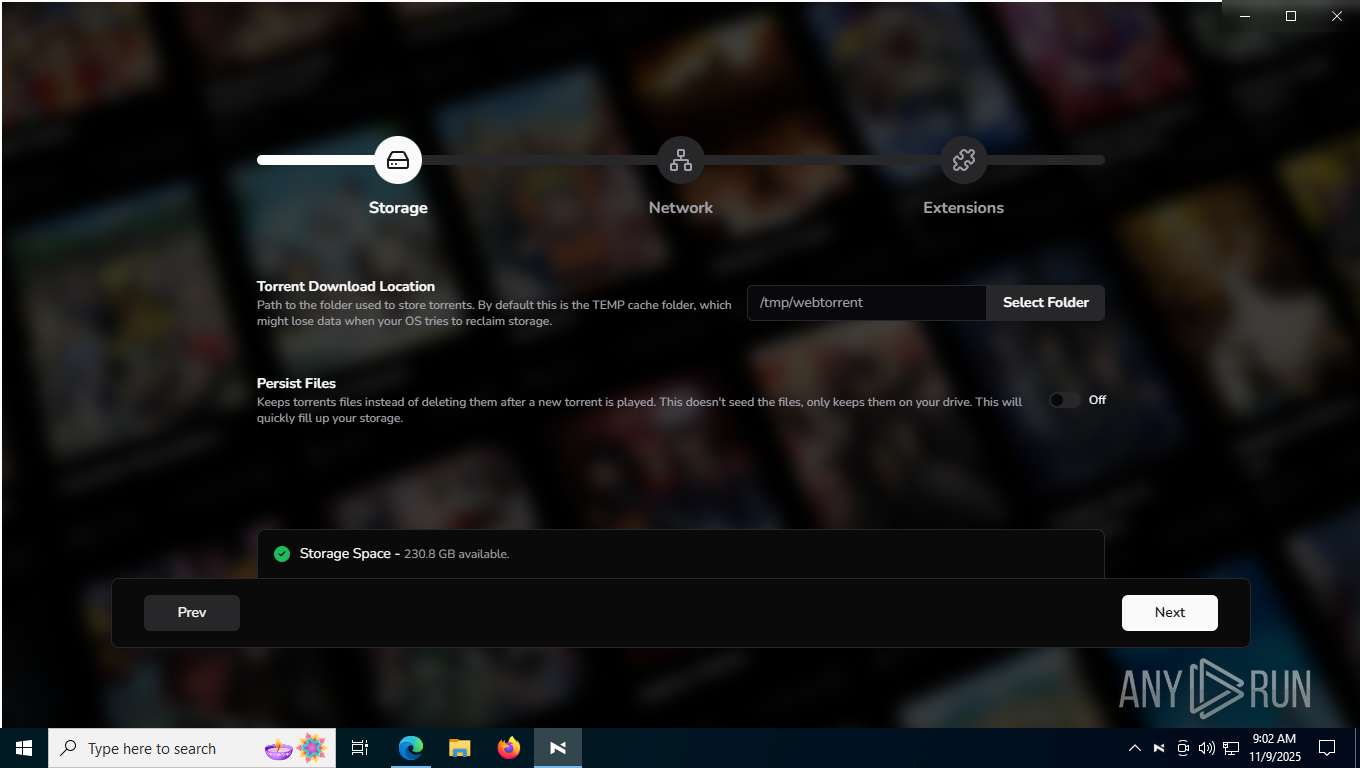Click the taskbar search box

tap(192, 748)
